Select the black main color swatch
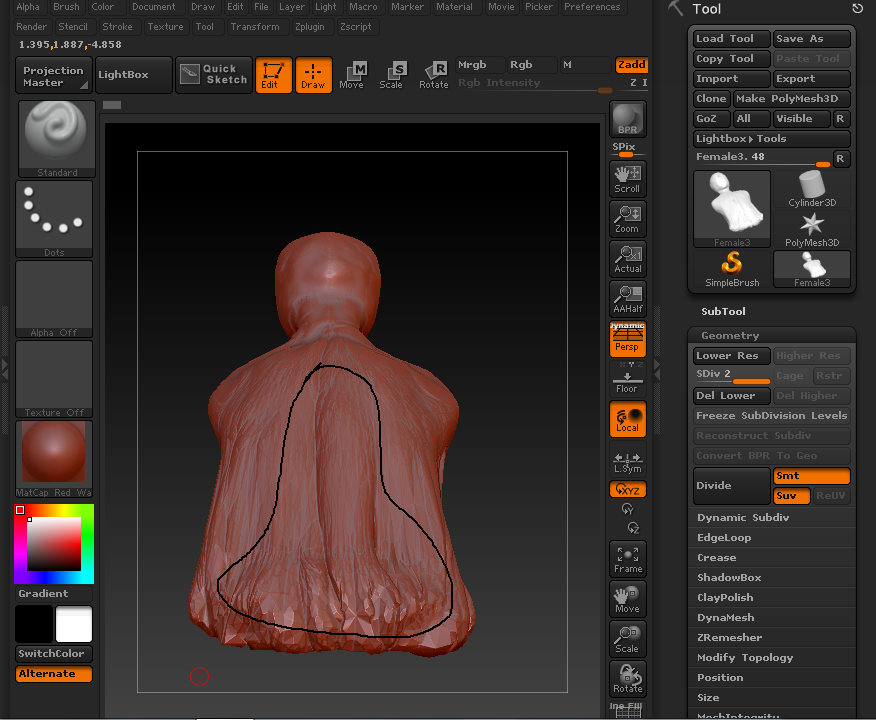Viewport: 876px width, 720px height. point(34,624)
